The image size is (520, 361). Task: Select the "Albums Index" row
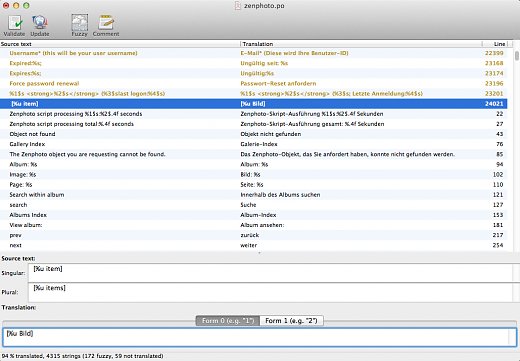pos(254,215)
